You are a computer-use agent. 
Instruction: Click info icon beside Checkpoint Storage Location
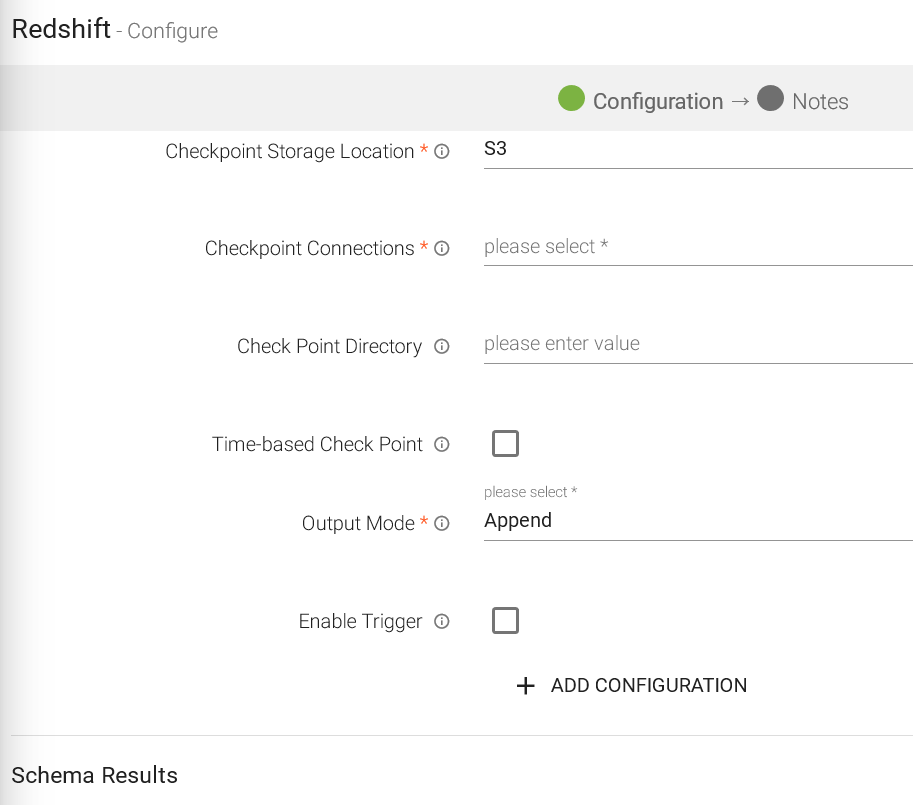442,152
